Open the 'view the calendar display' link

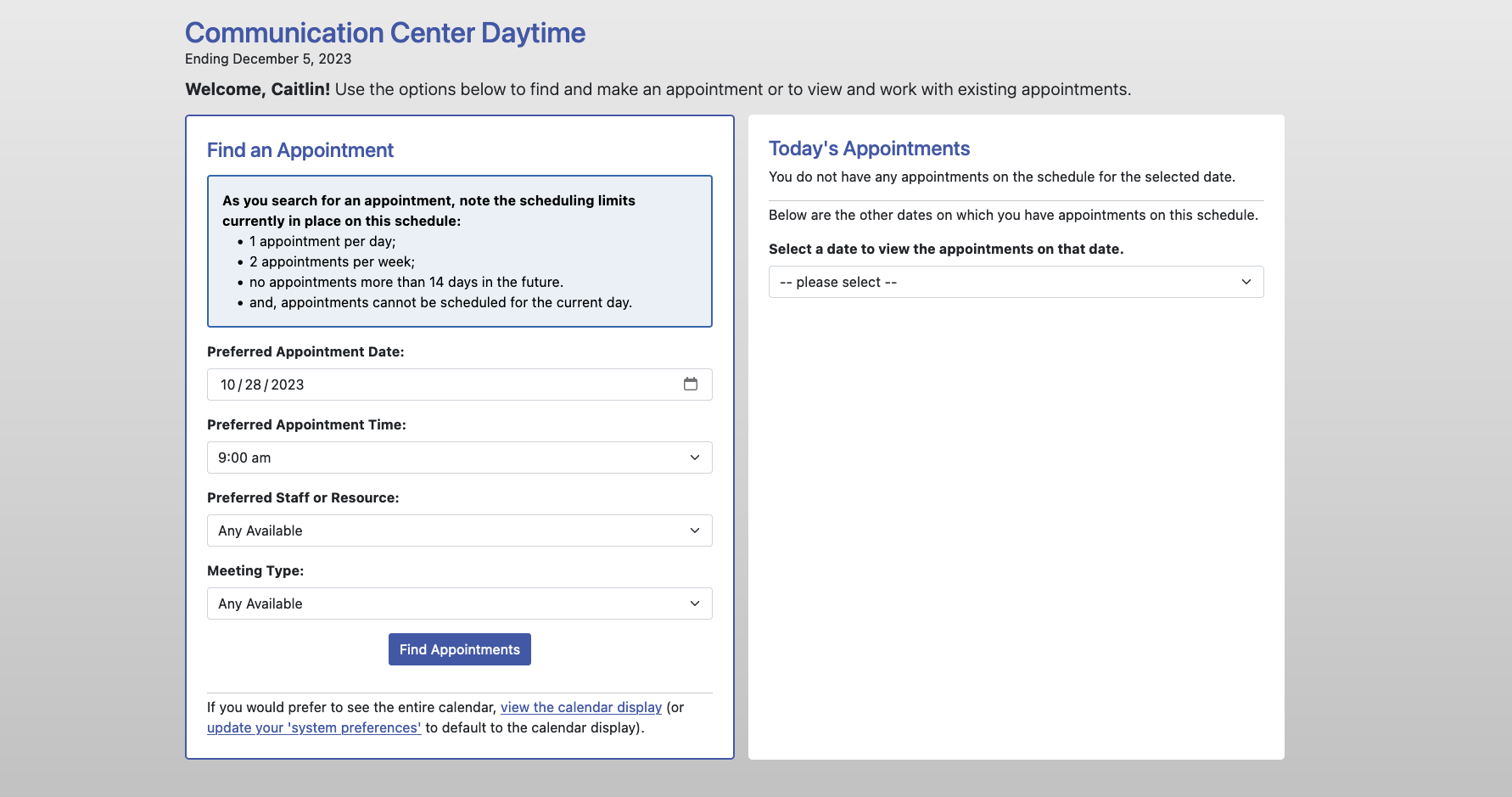point(581,707)
